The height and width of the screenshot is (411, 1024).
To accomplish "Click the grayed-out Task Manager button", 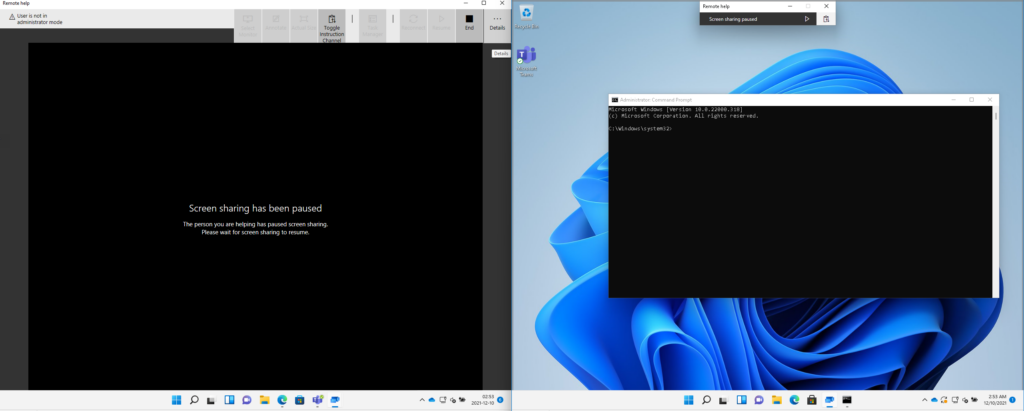I will click(372, 26).
